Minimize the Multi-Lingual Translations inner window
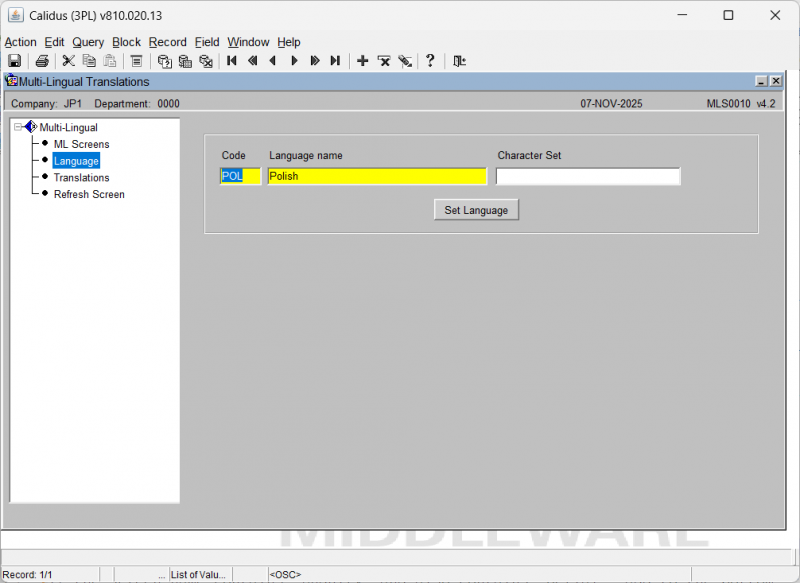The image size is (800, 583). (761, 82)
